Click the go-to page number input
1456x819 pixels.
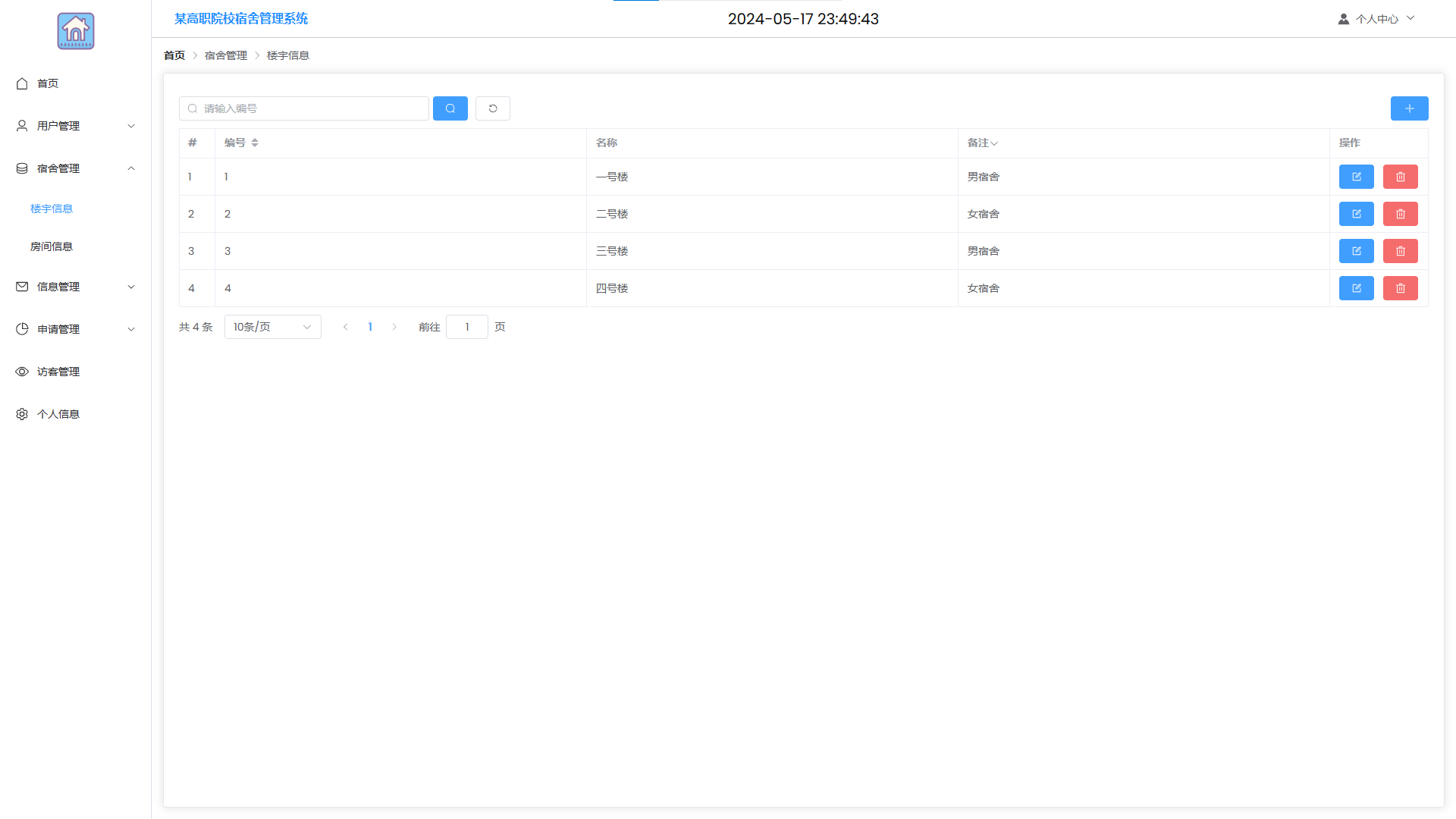coord(466,327)
